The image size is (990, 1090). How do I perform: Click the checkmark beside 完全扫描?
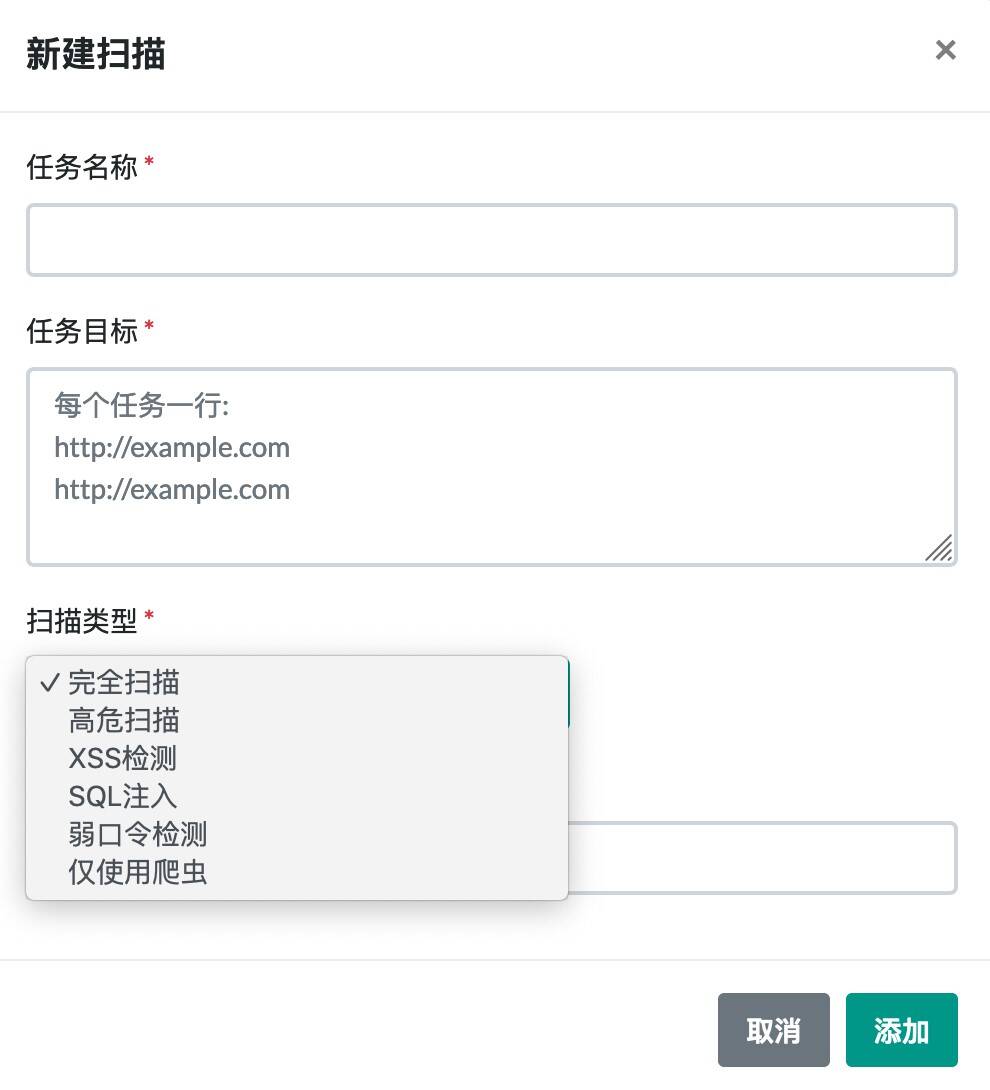(50, 683)
